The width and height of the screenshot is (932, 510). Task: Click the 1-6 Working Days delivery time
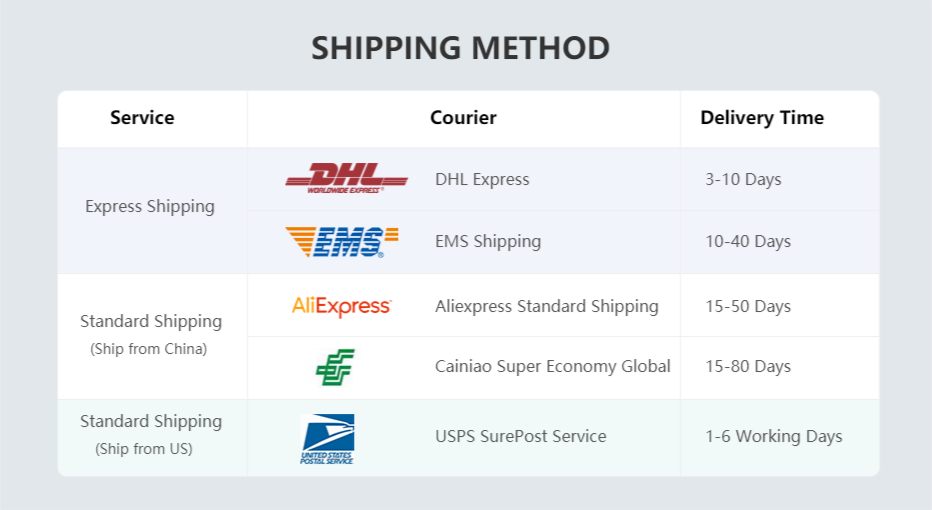click(x=774, y=436)
